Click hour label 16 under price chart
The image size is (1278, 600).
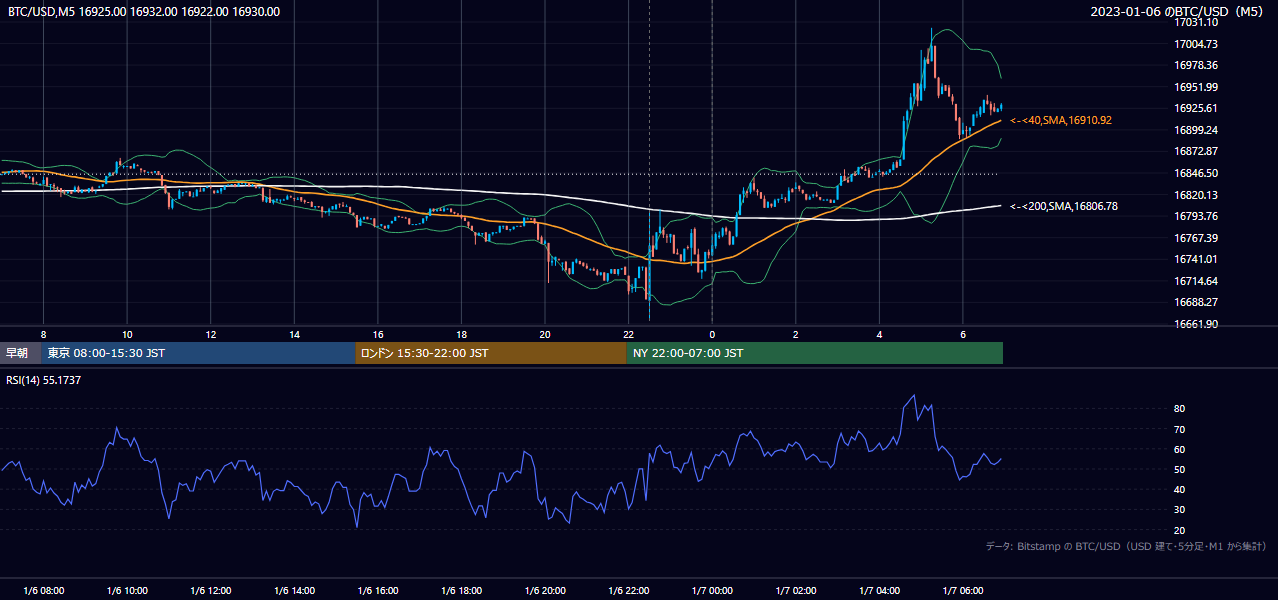tap(378, 334)
